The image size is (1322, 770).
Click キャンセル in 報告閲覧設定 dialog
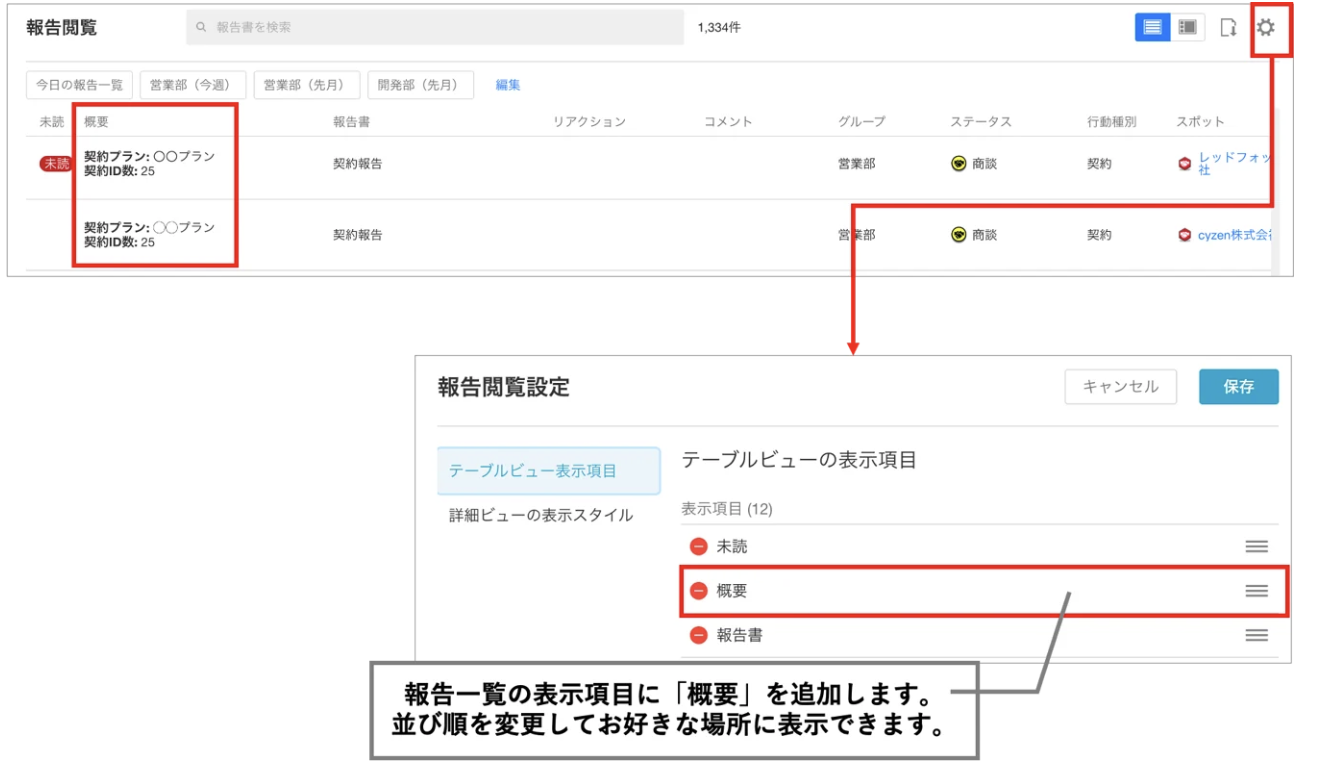1121,387
